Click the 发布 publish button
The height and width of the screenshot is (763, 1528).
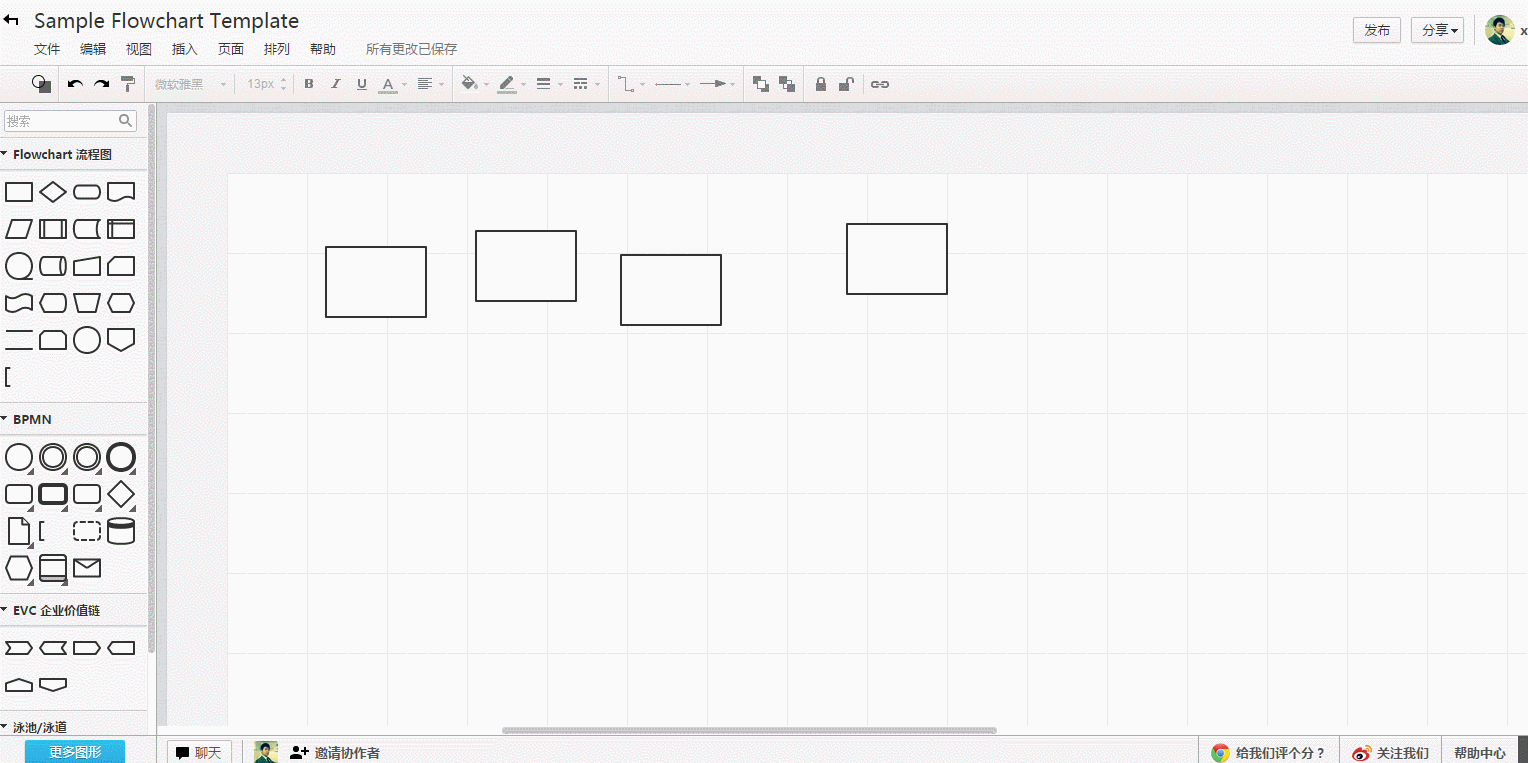[x=1377, y=30]
